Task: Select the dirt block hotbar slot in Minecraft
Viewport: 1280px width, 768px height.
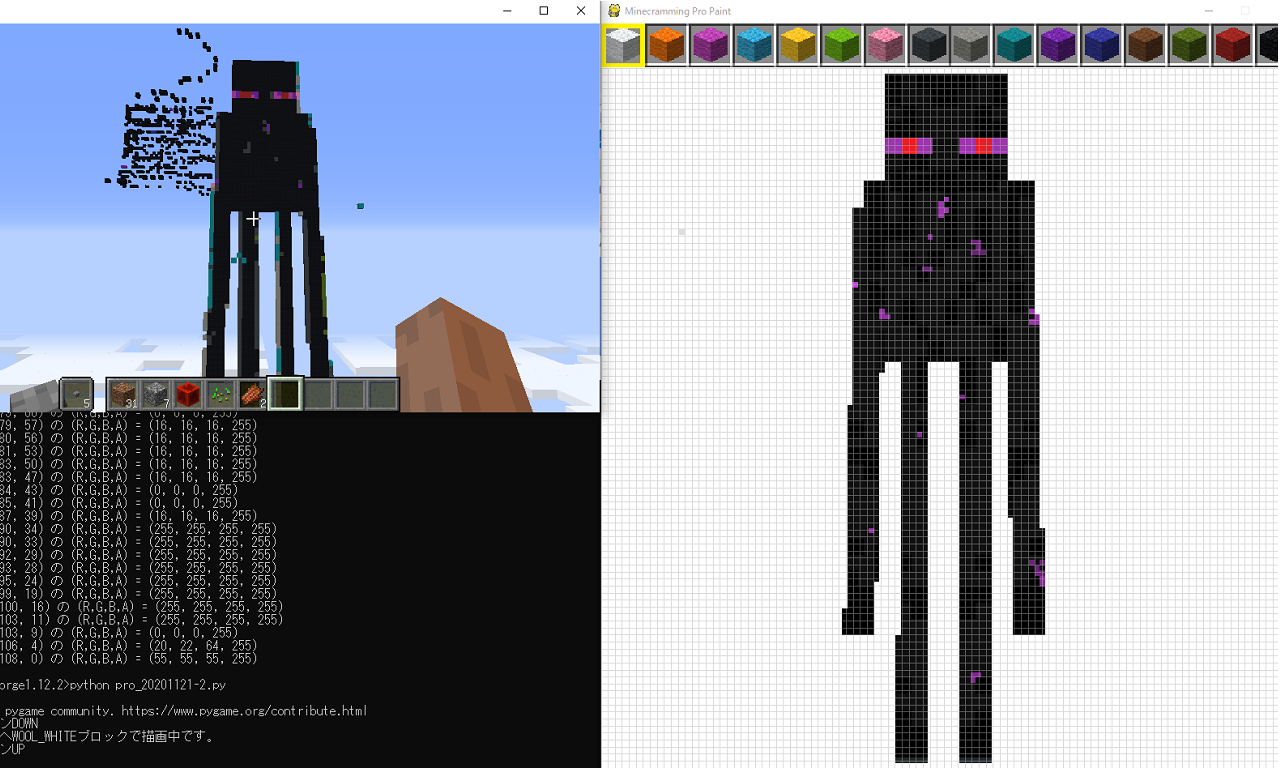Action: point(123,394)
